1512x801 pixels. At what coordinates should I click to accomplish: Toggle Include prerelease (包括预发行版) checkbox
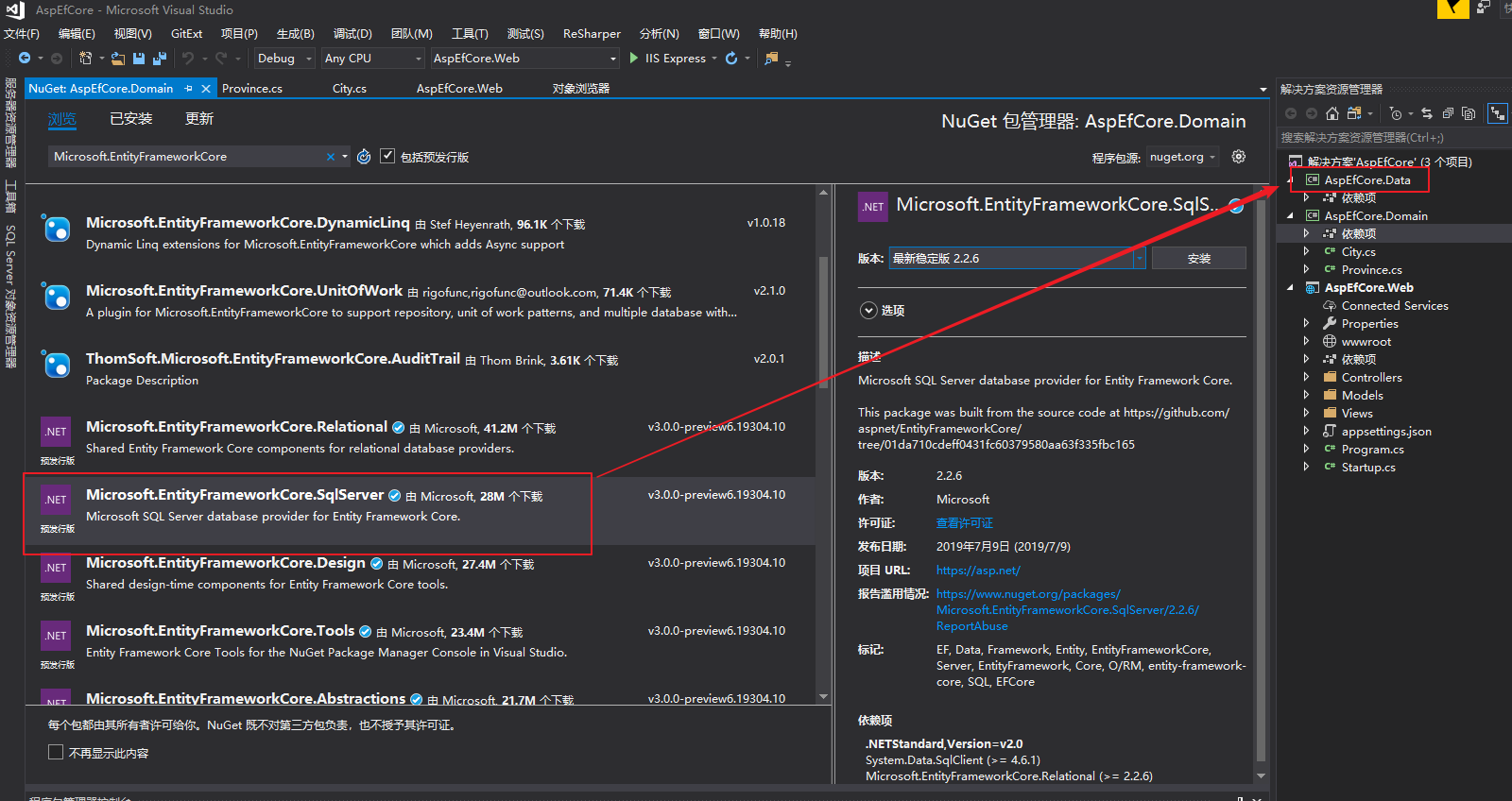pyautogui.click(x=387, y=156)
